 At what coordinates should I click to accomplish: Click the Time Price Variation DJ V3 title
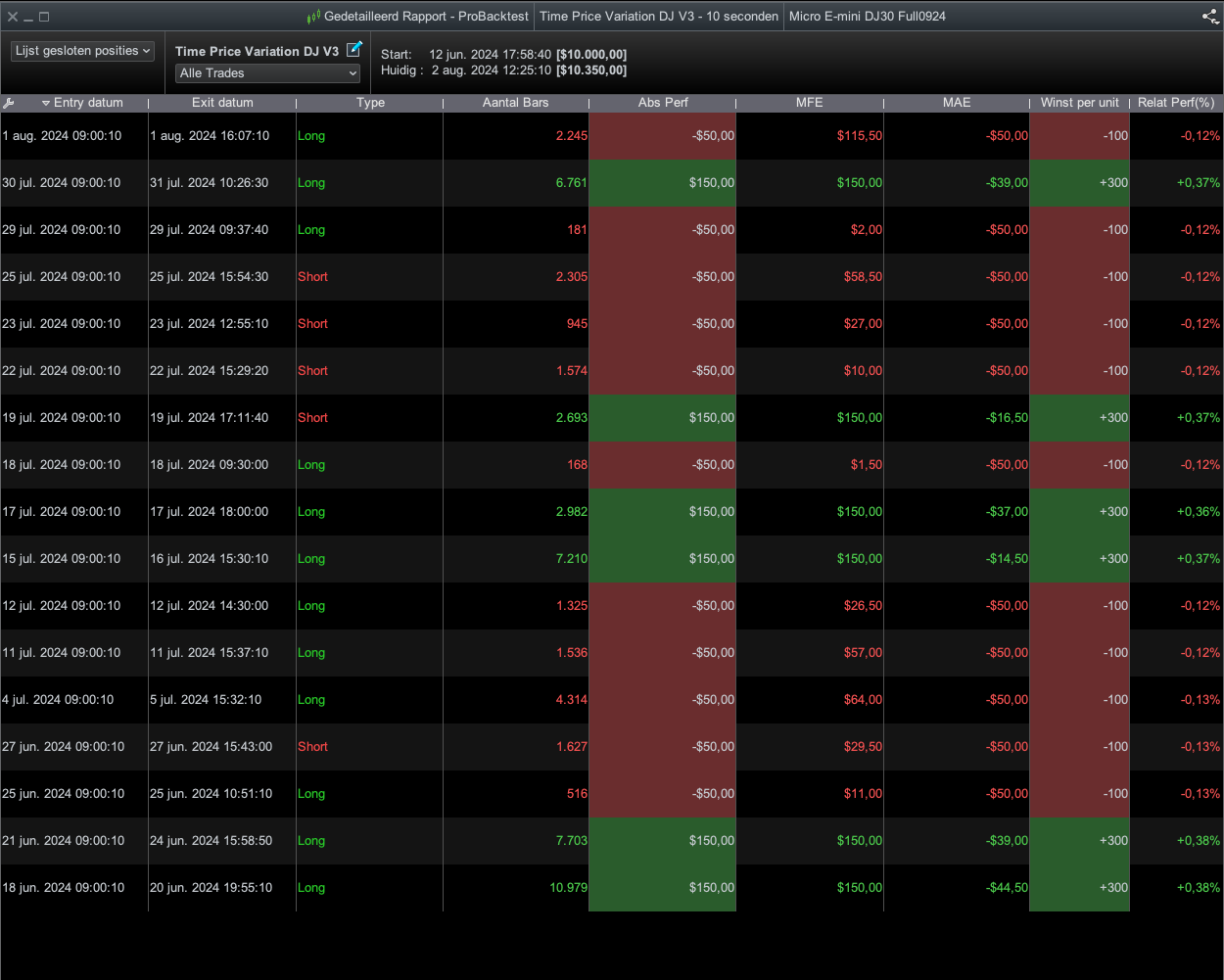tap(257, 51)
